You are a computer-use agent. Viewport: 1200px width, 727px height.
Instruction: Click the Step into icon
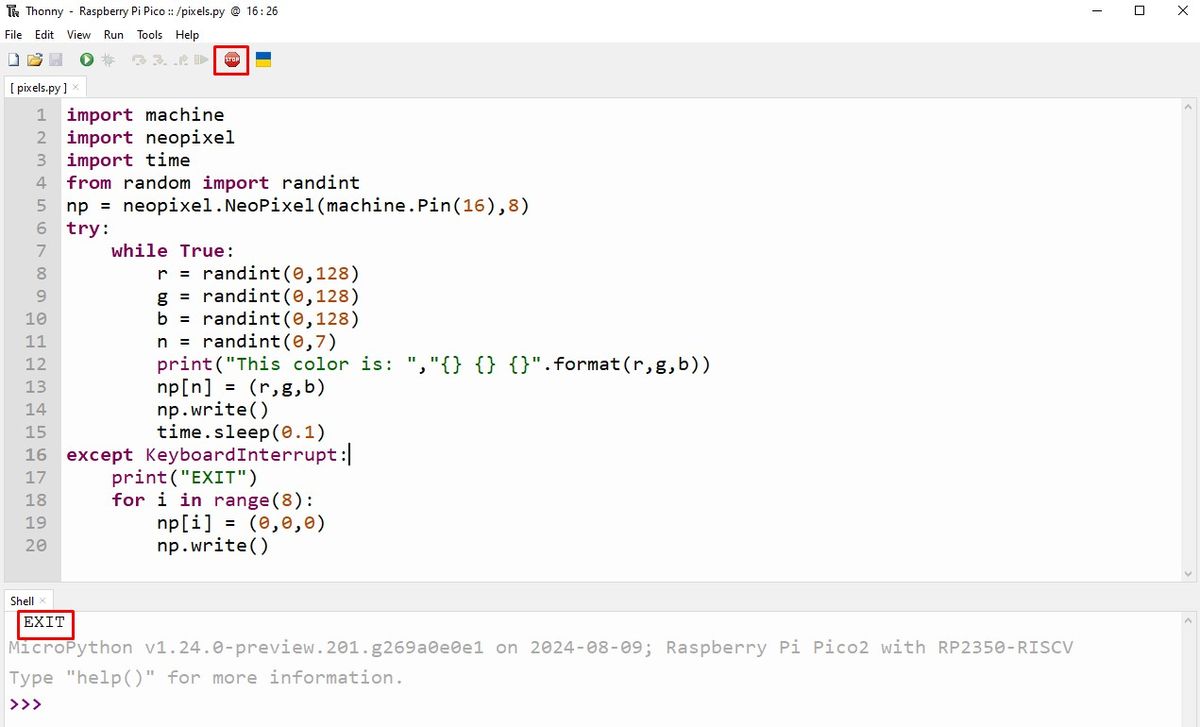pos(161,60)
